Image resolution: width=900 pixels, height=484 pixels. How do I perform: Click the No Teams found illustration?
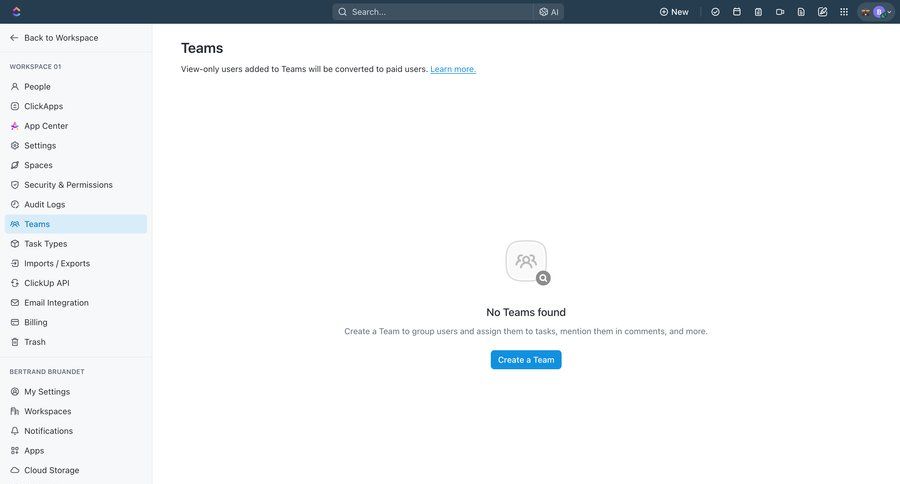coord(527,262)
